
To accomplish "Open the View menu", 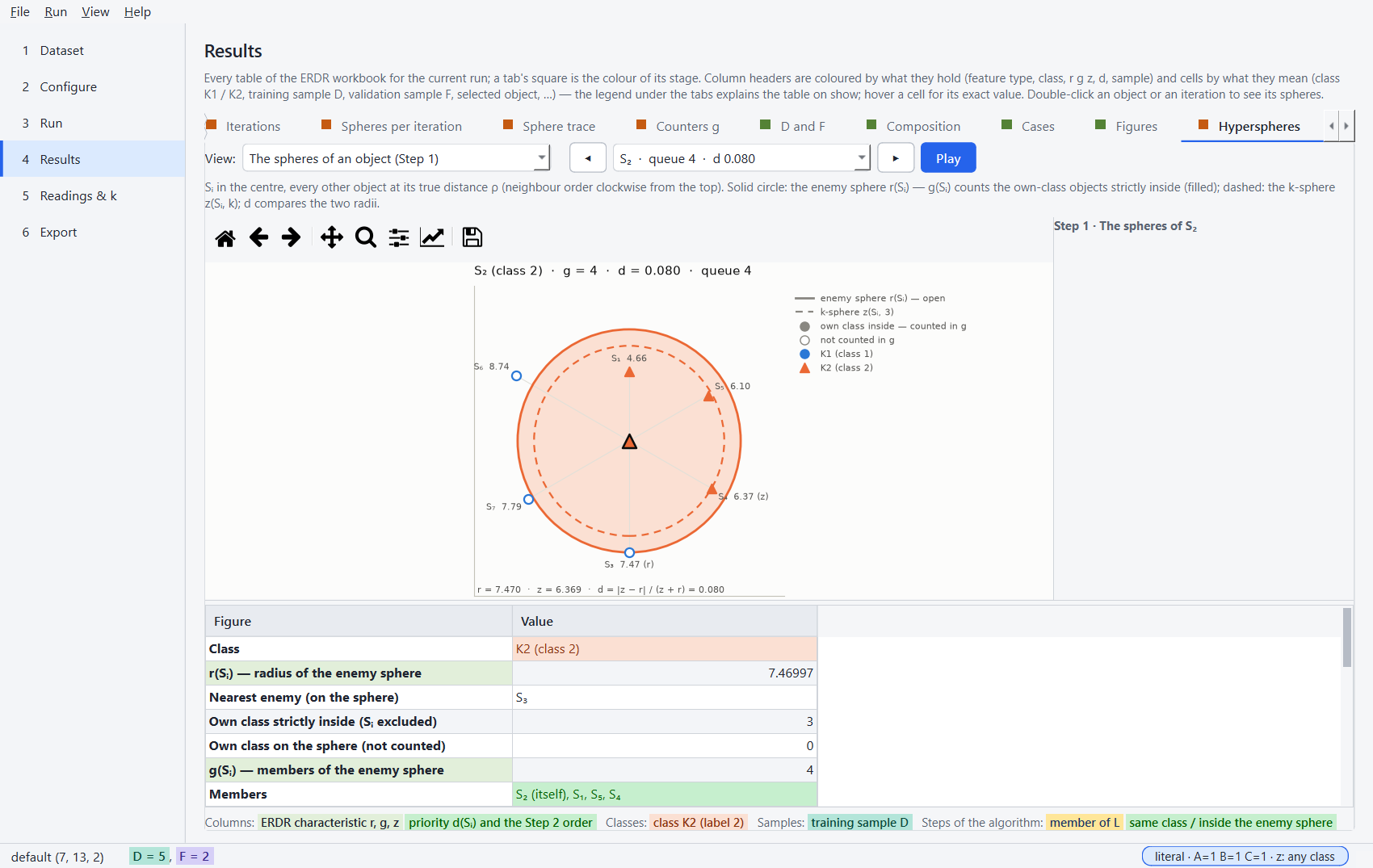I will point(95,11).
